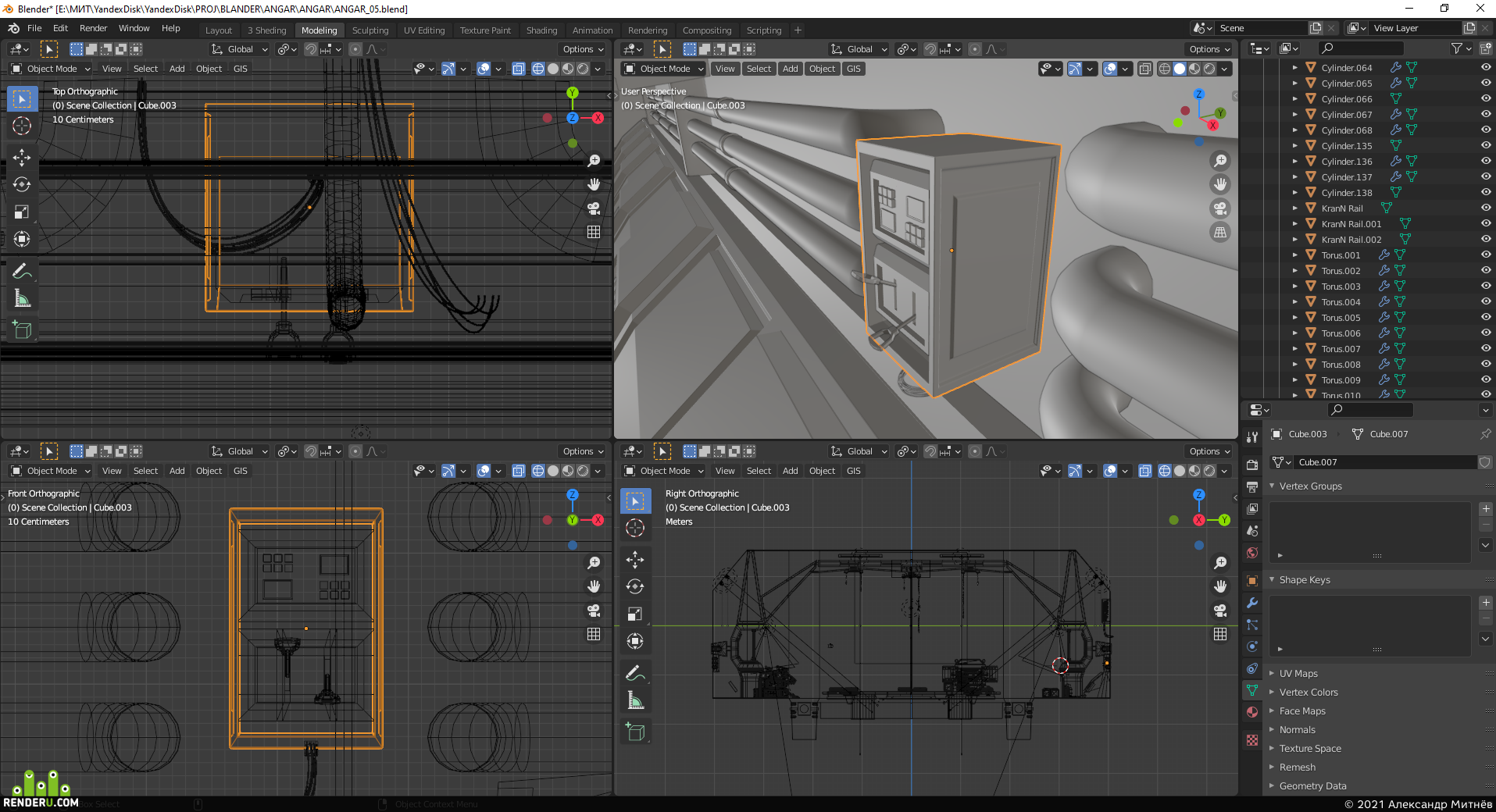1496x812 pixels.
Task: Switch to the Sculpting workspace tab
Action: [370, 30]
